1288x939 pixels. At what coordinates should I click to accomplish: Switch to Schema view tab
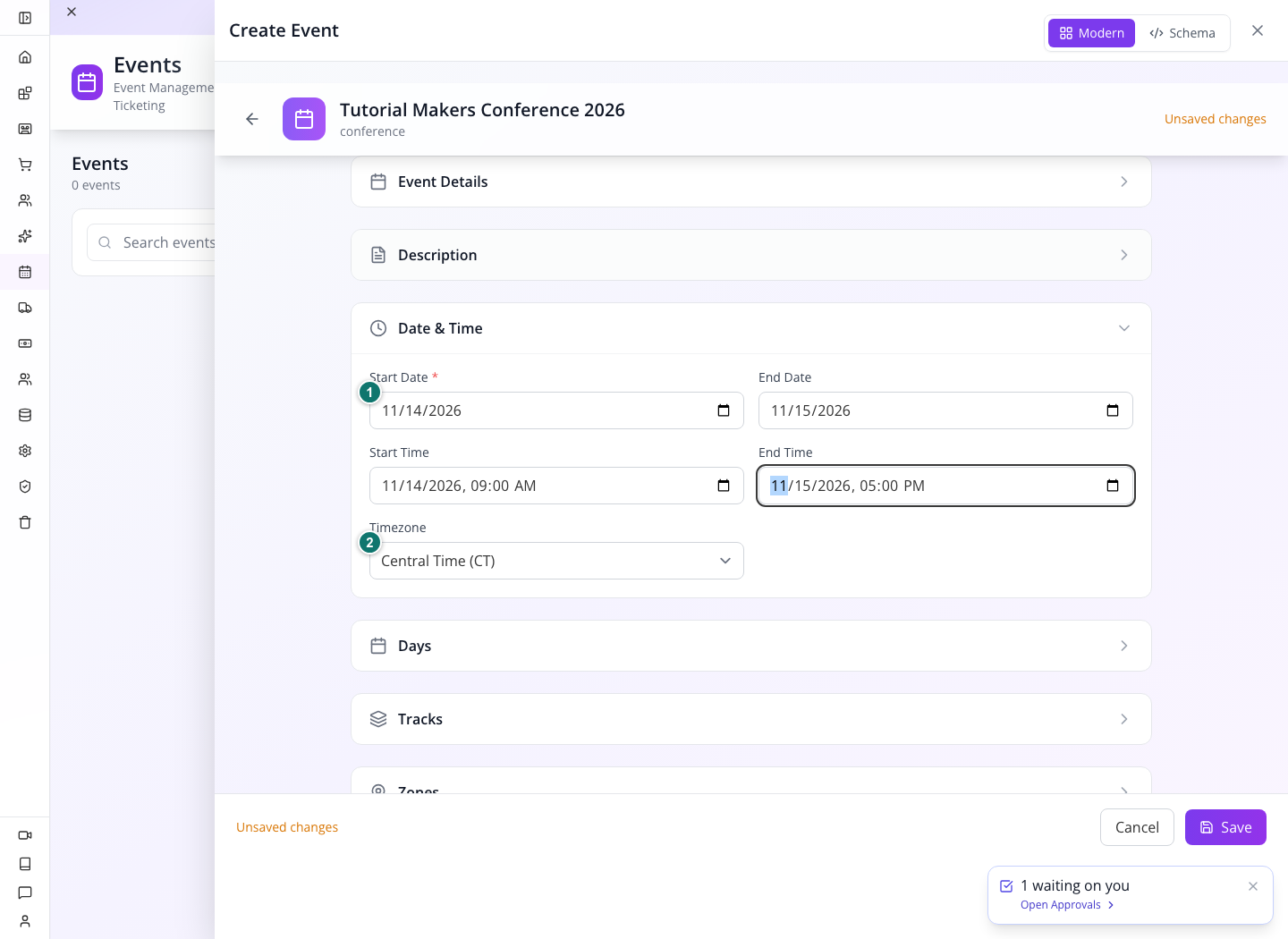[x=1182, y=33]
